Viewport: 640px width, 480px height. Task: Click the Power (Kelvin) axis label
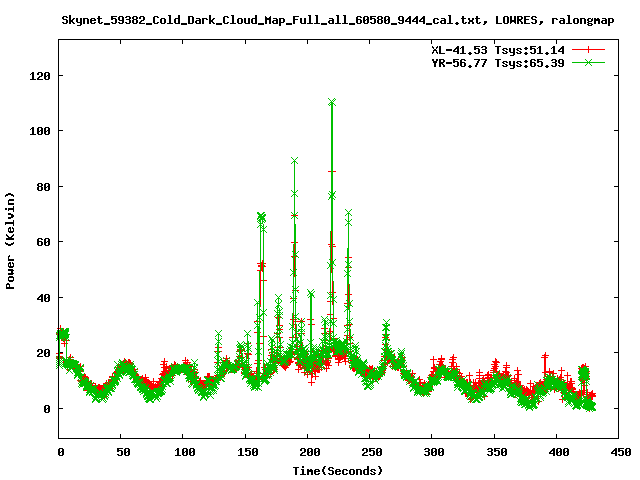click(x=10, y=241)
